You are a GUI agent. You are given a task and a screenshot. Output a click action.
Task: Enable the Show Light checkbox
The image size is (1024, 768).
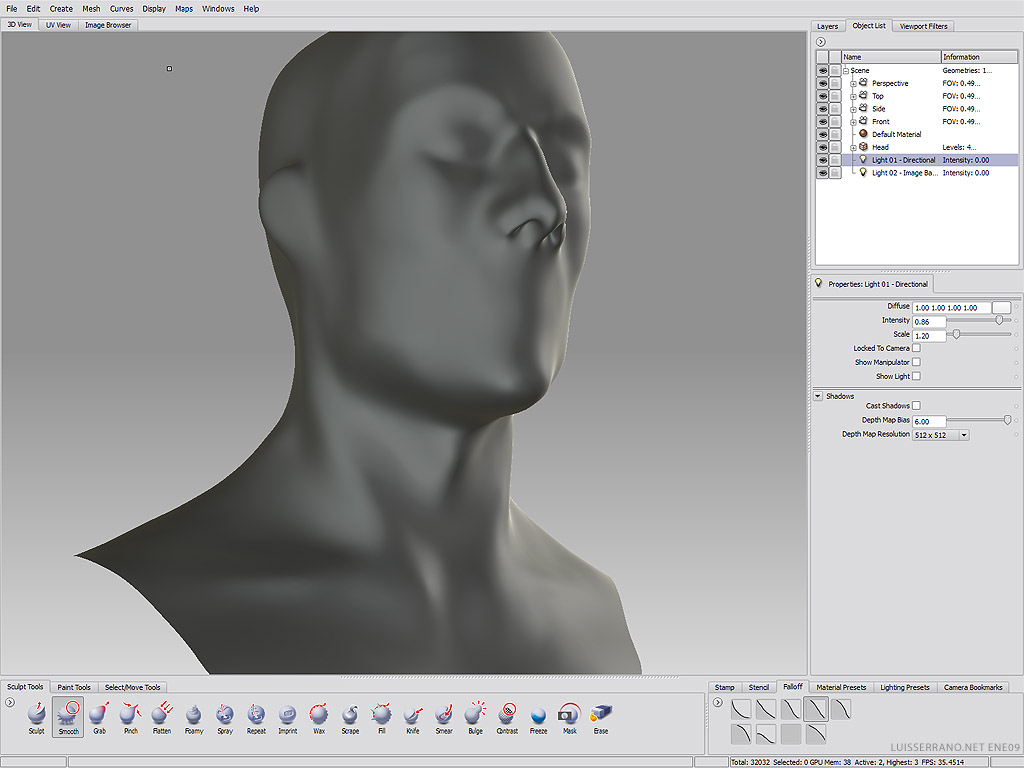point(916,376)
